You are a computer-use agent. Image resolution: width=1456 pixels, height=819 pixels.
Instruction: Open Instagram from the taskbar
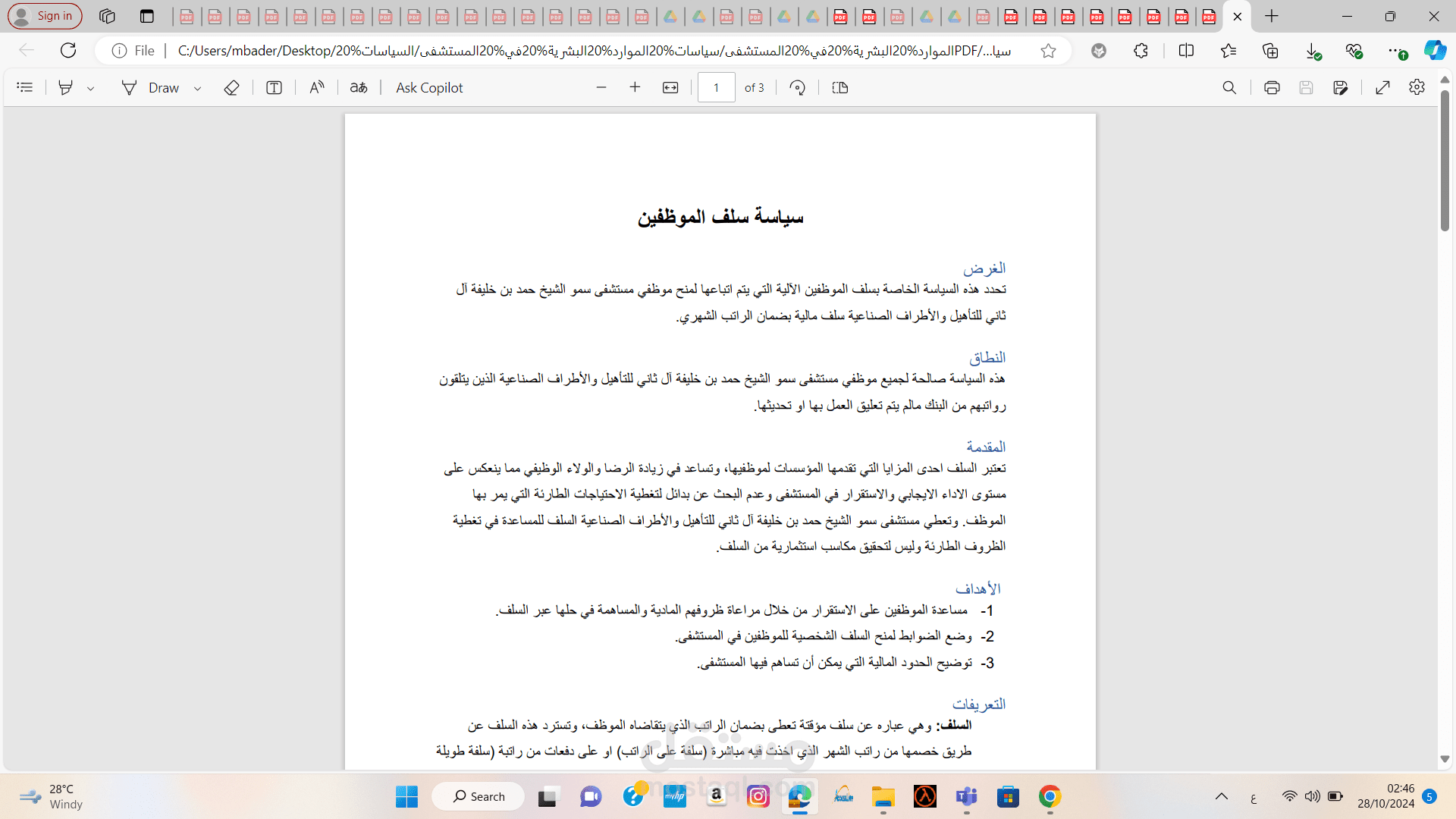[x=758, y=796]
